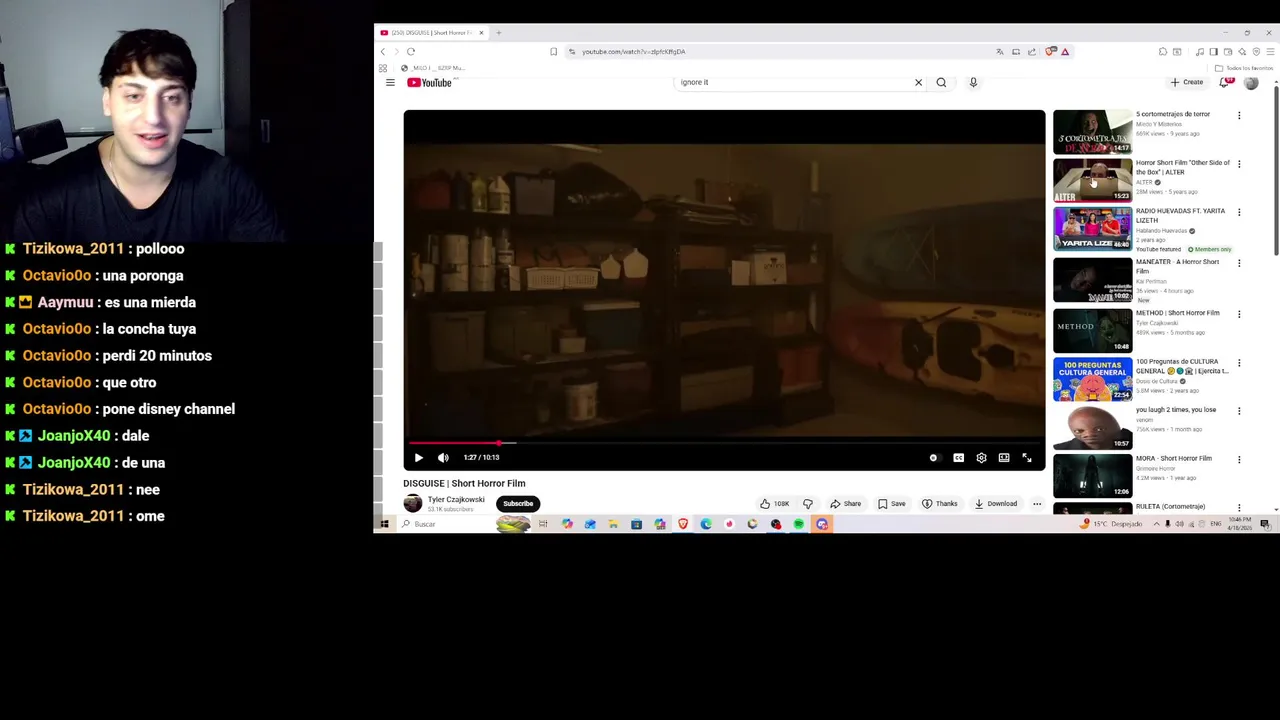Open the Create button on YouTube
1280x720 pixels.
tap(1187, 82)
